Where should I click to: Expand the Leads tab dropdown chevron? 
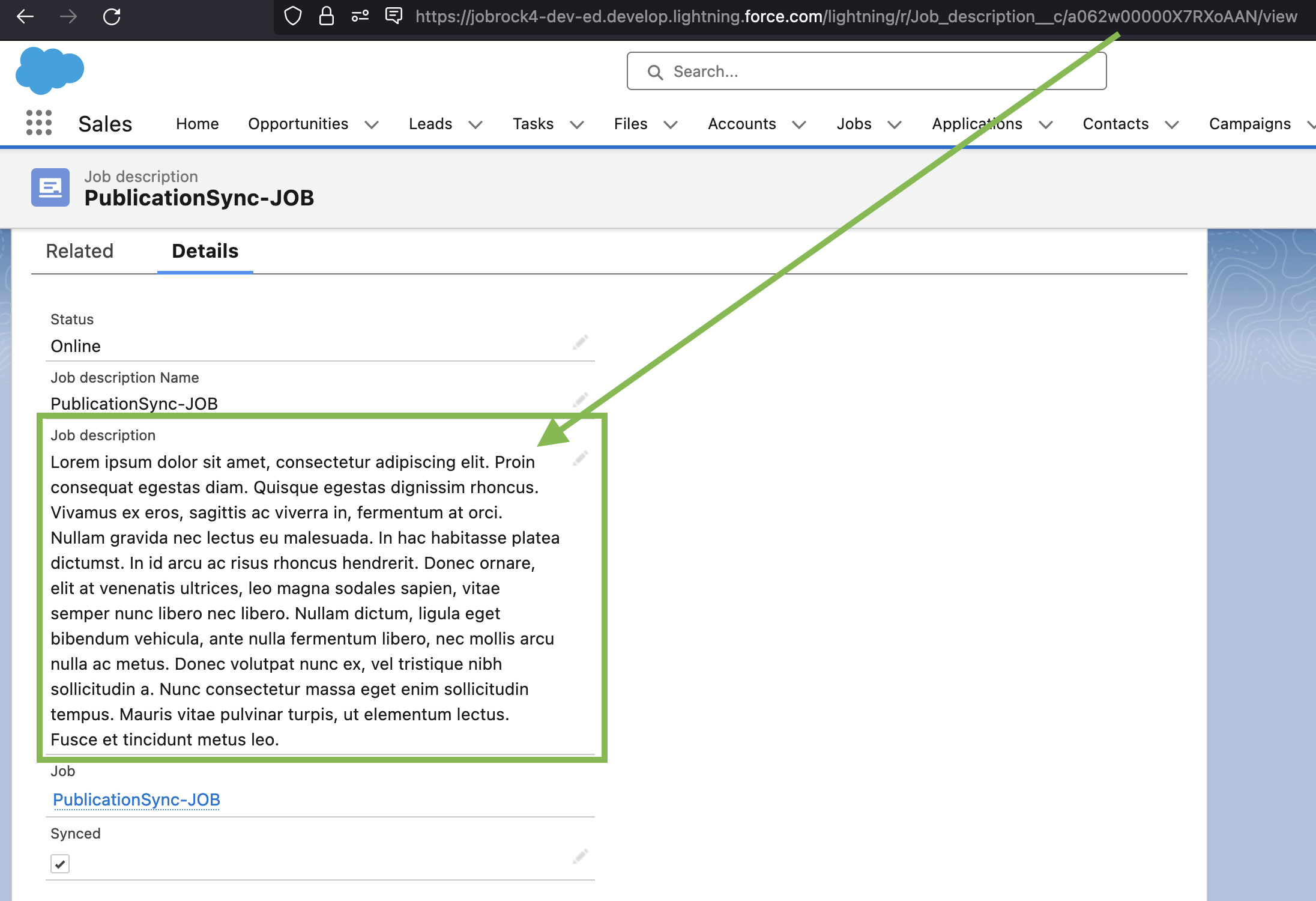point(475,124)
